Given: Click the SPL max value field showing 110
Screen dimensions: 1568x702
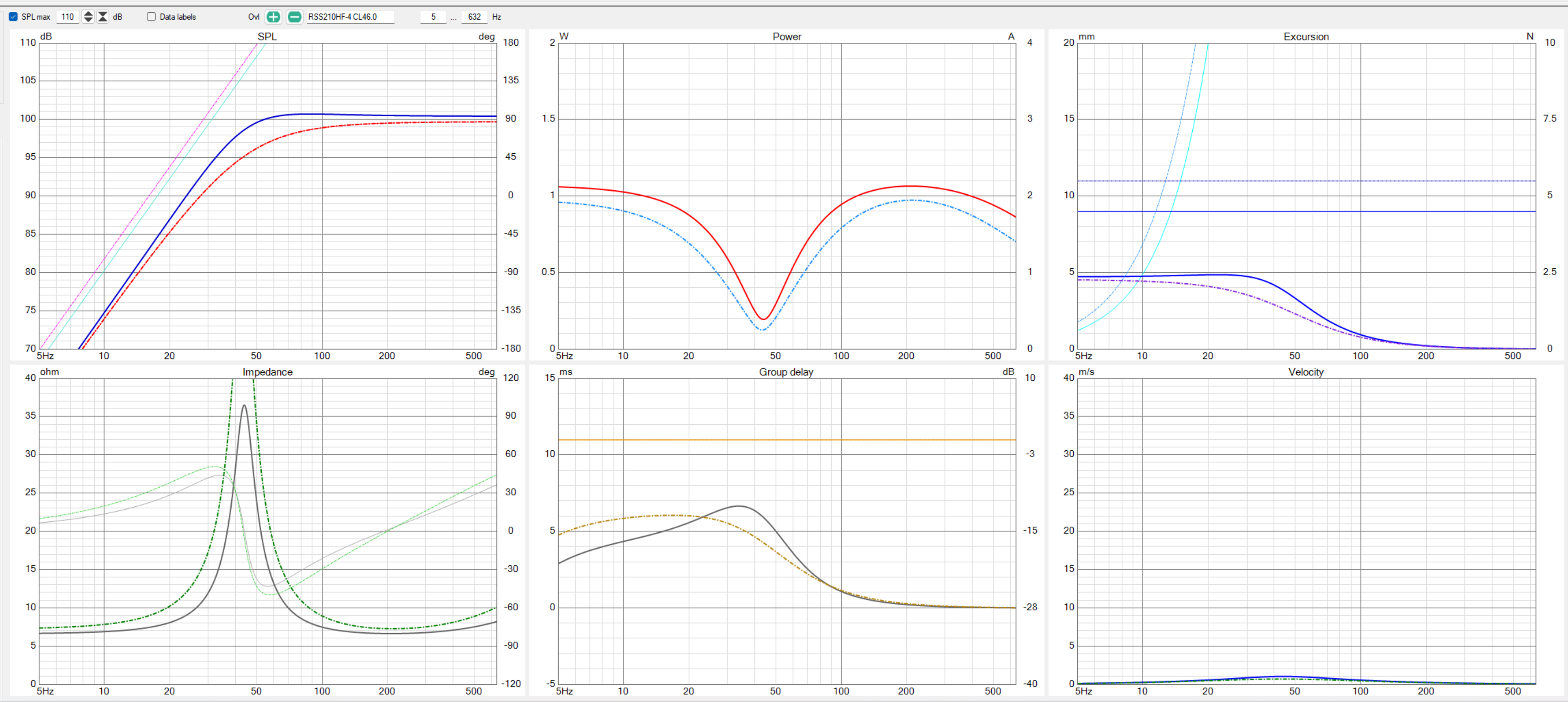Looking at the screenshot, I should tap(67, 16).
